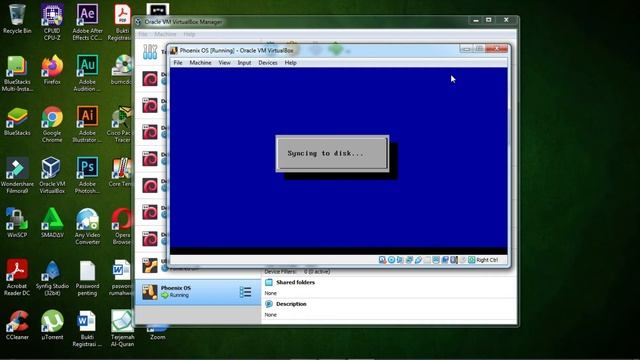This screenshot has height=360, width=640.
Task: Select Wondershare Filmora9 desktop icon
Action: point(17,176)
